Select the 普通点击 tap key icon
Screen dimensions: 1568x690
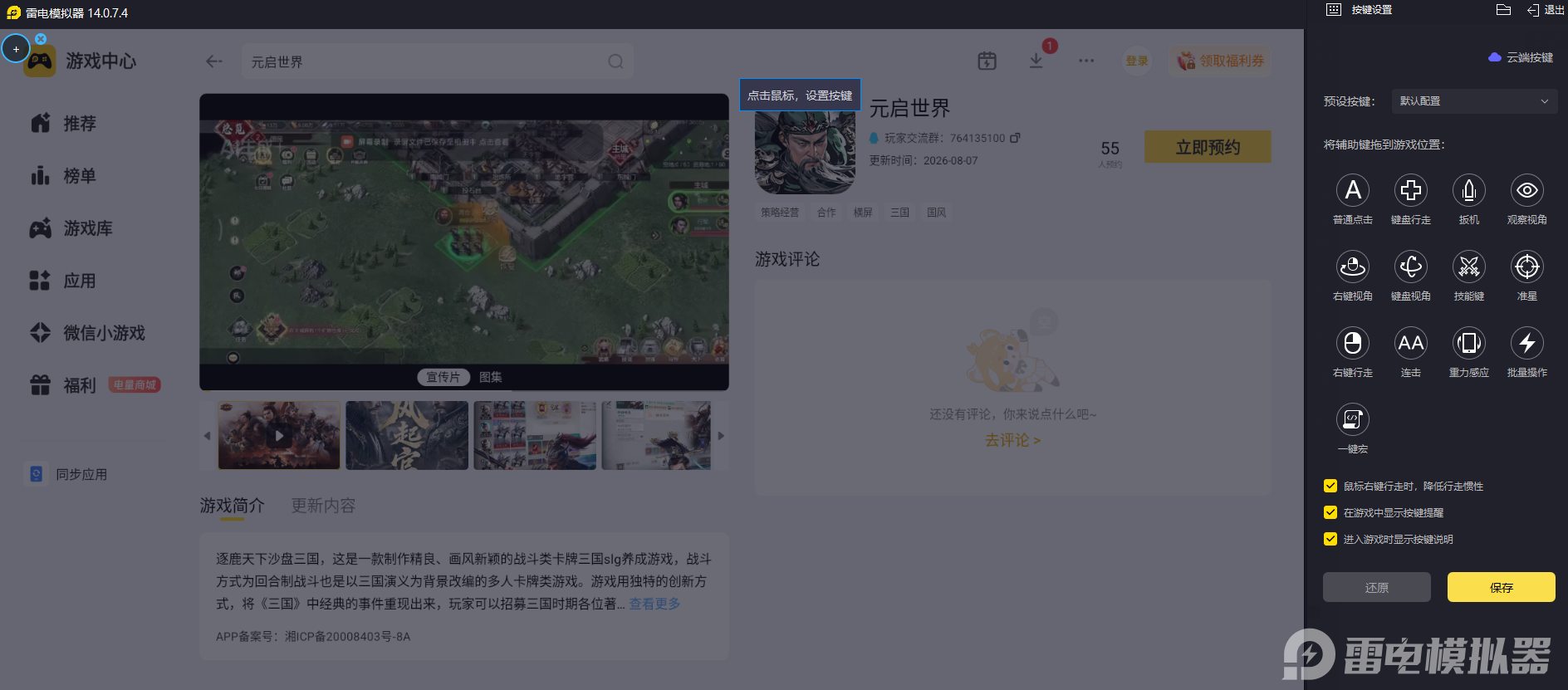tap(1353, 190)
